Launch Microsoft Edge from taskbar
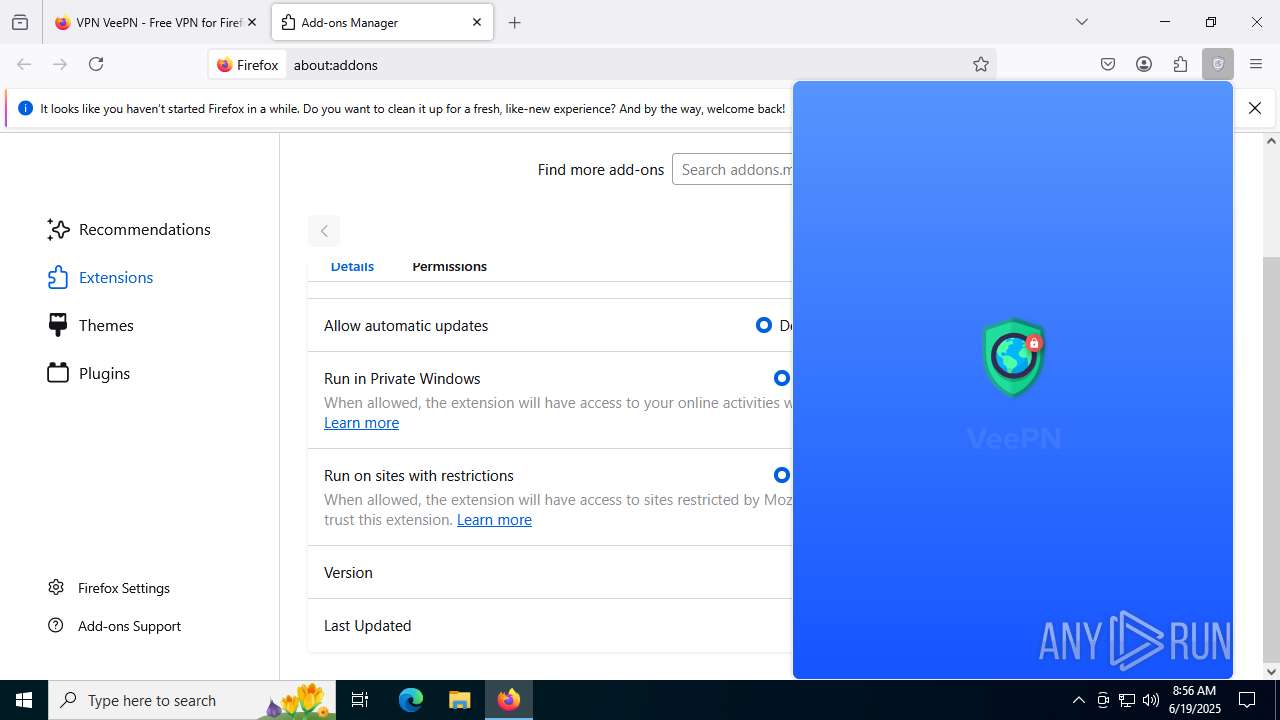The width and height of the screenshot is (1280, 720). click(x=411, y=700)
